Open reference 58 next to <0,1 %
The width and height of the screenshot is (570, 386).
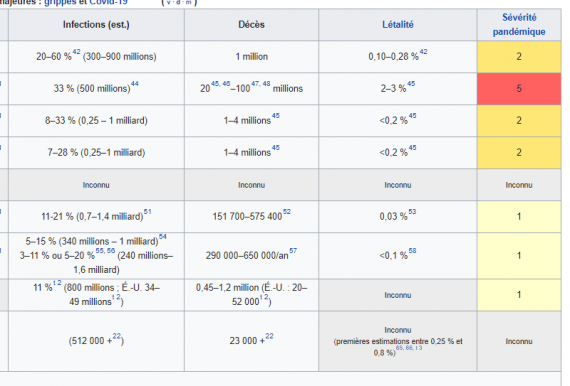point(412,251)
